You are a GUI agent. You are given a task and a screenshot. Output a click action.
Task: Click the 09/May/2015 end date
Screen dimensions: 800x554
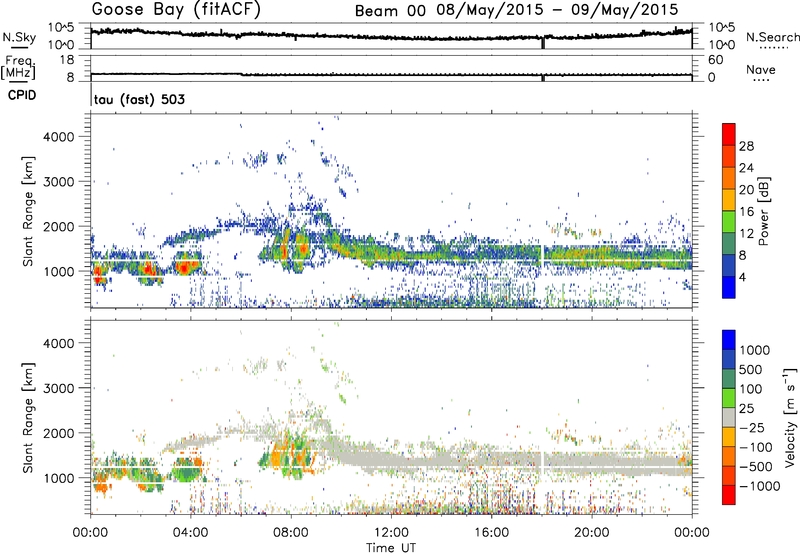coord(625,10)
